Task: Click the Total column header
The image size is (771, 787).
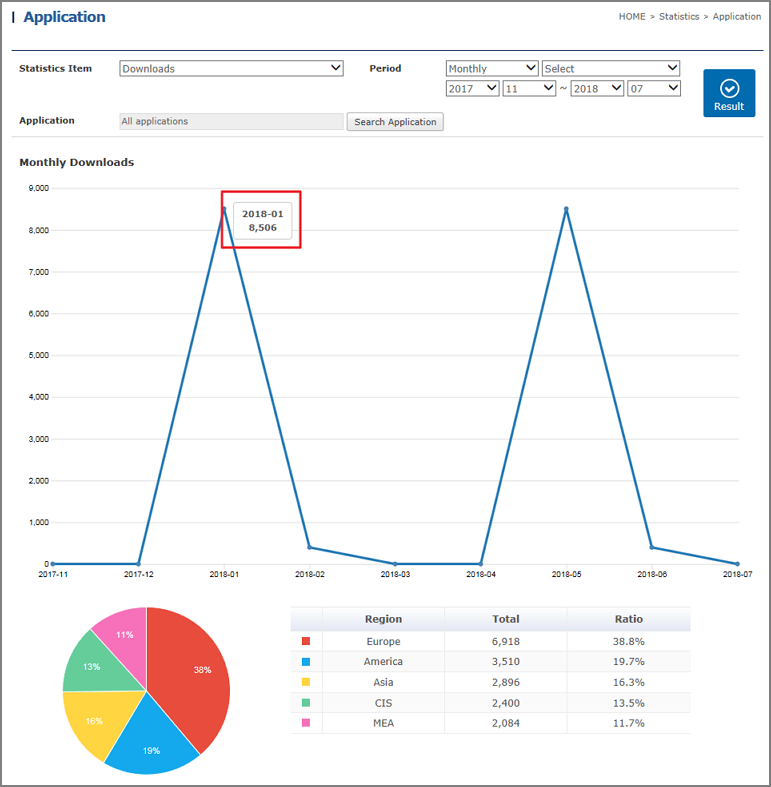Action: coord(505,619)
